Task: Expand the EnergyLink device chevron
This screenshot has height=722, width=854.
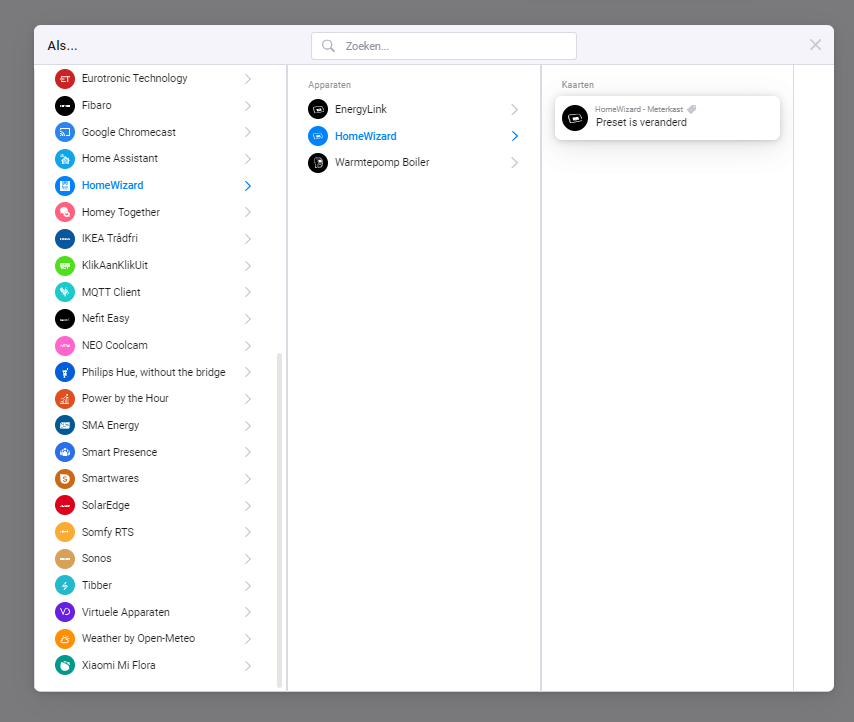Action: coord(515,109)
